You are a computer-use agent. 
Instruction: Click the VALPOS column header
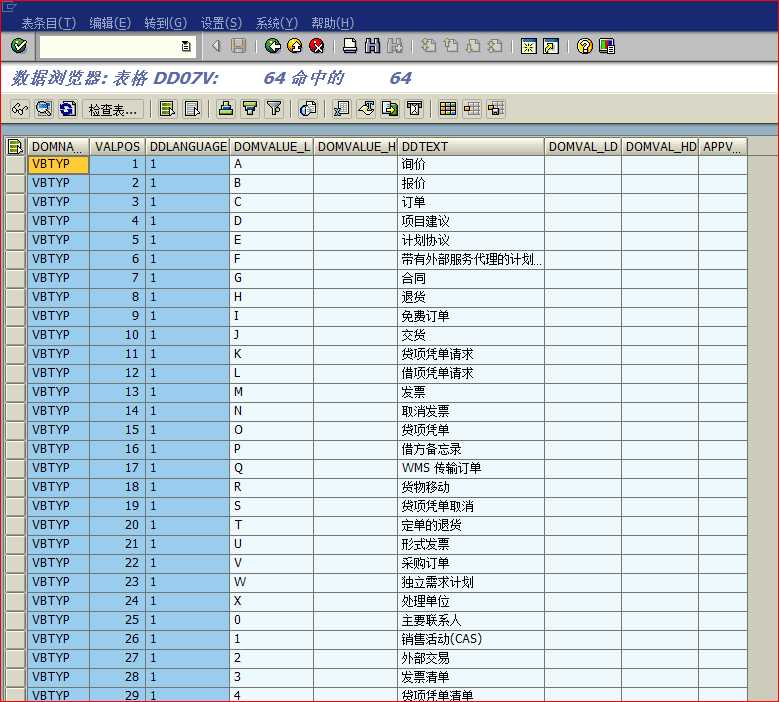click(x=117, y=147)
